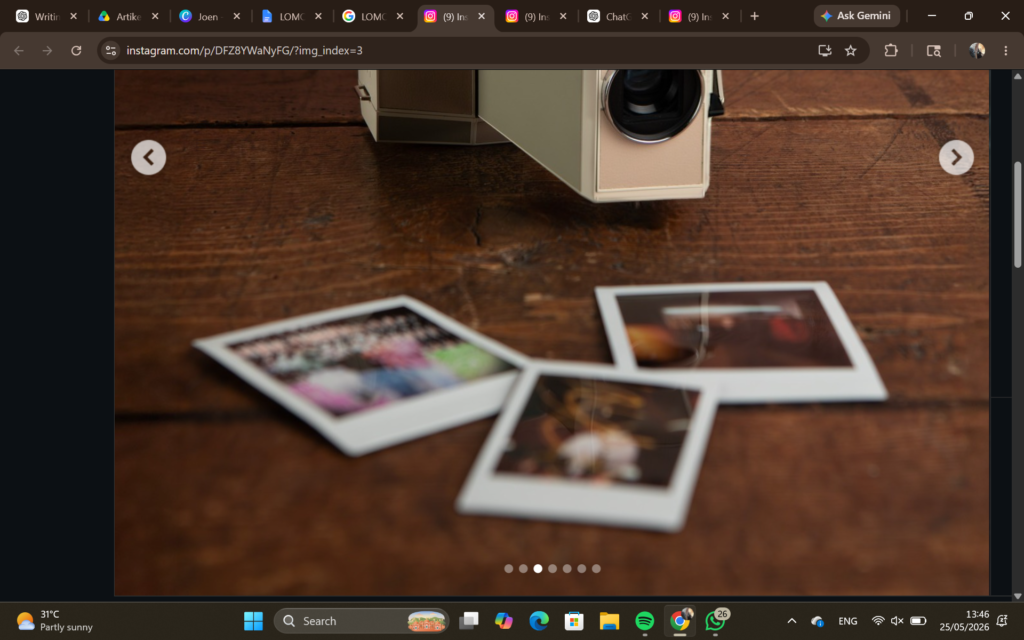The width and height of the screenshot is (1024, 640).
Task: Expand the system tray hidden icons chevron
Action: coord(792,621)
